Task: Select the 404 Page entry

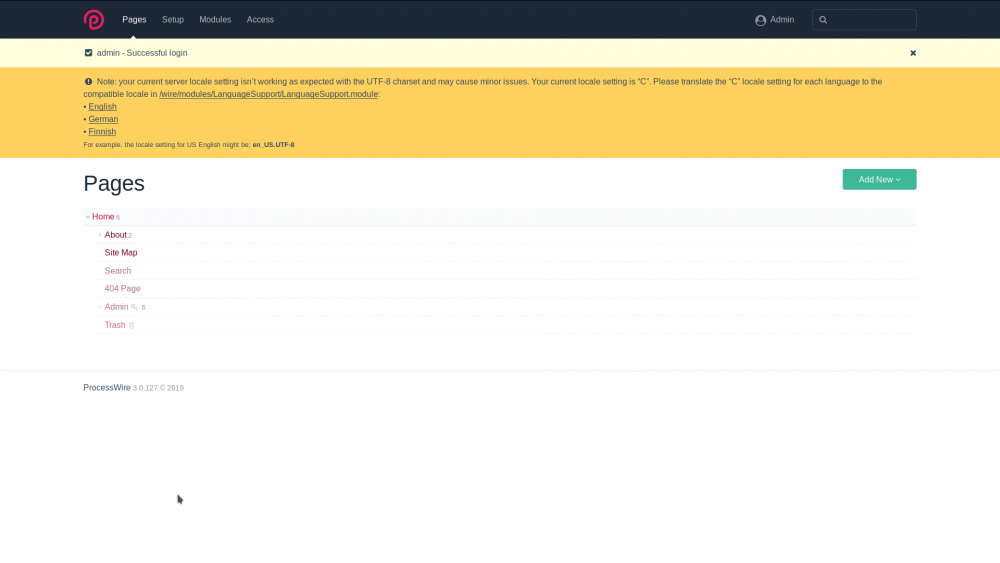Action: pyautogui.click(x=122, y=289)
